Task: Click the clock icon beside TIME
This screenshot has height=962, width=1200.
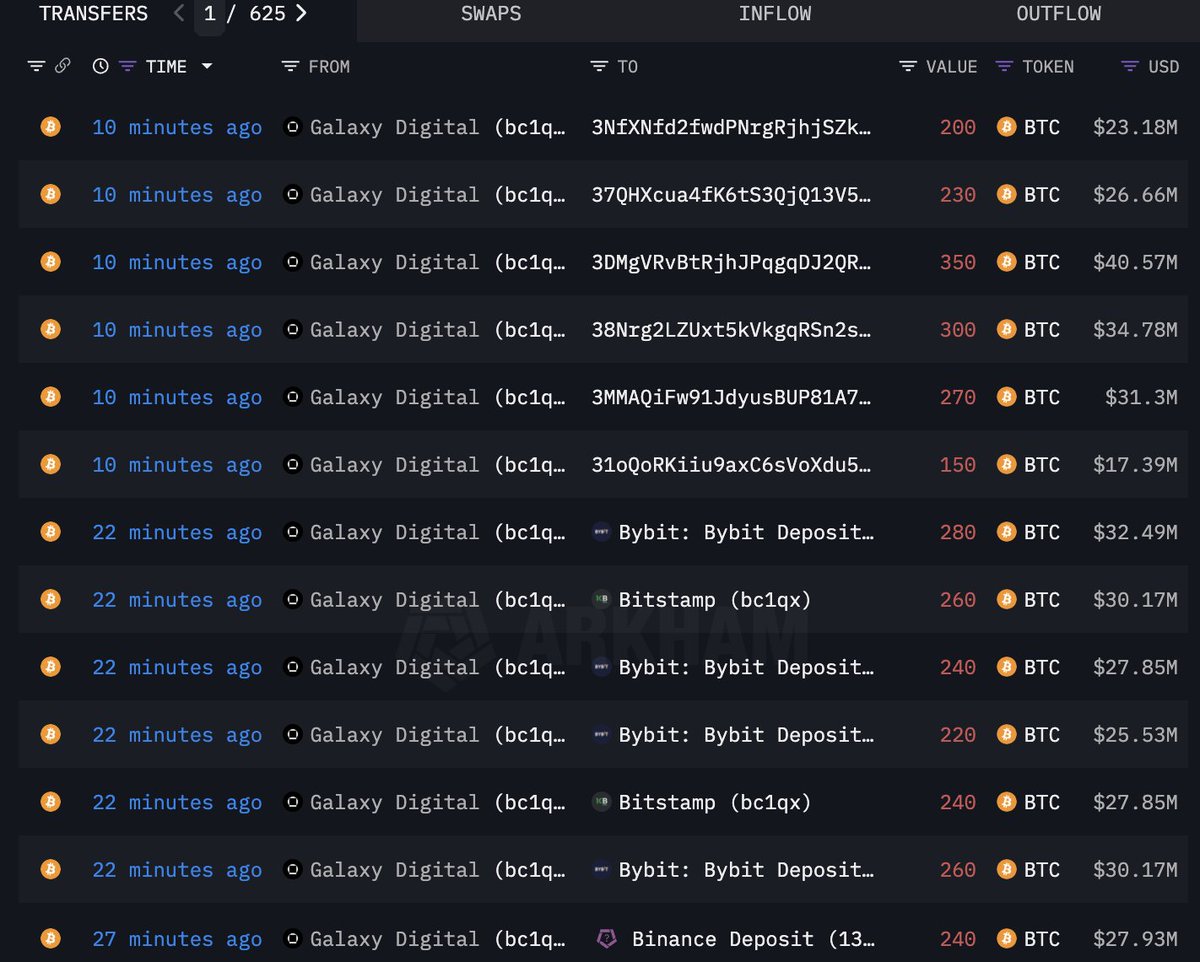Action: 101,66
